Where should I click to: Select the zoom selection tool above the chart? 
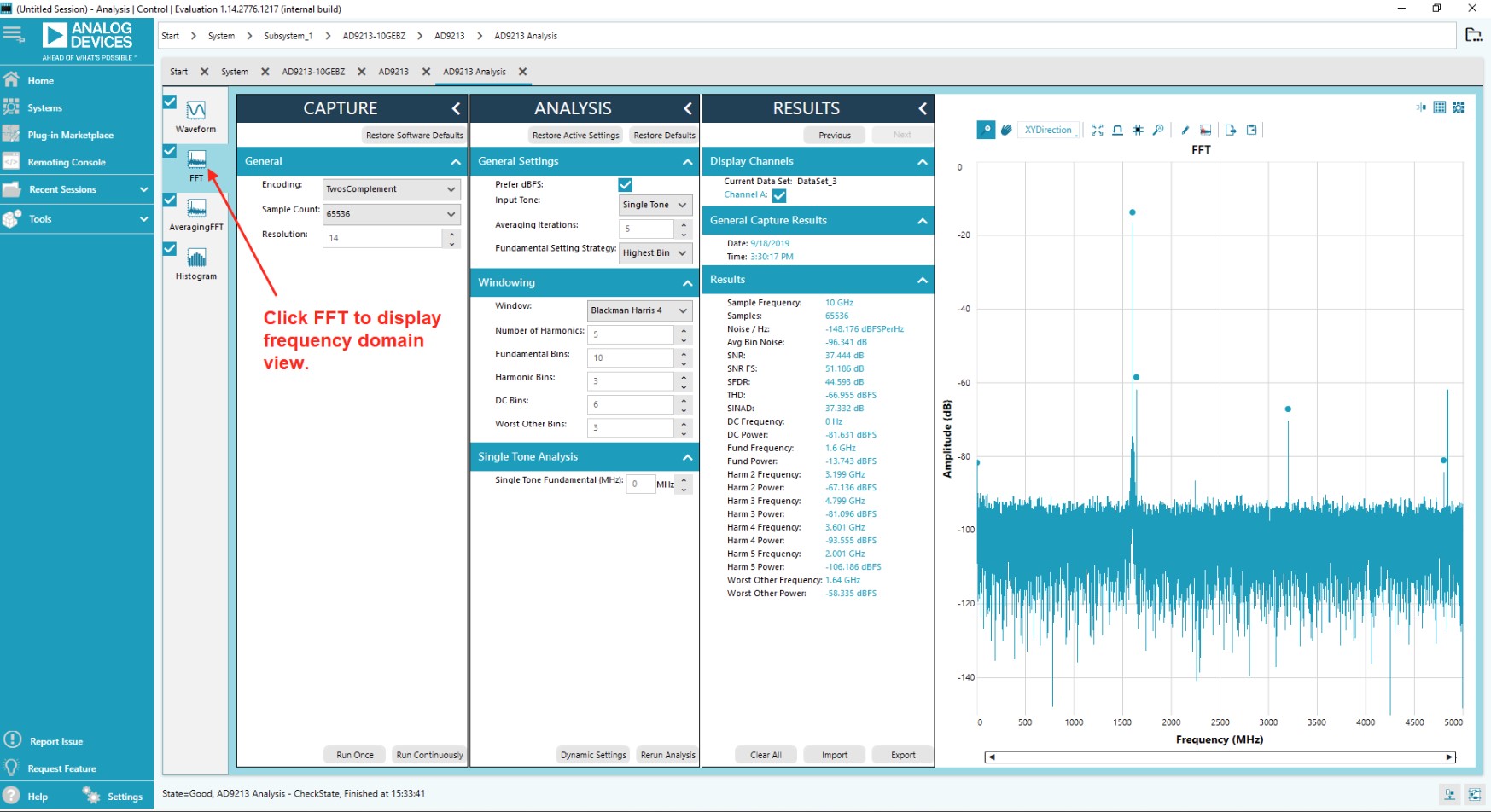(986, 130)
